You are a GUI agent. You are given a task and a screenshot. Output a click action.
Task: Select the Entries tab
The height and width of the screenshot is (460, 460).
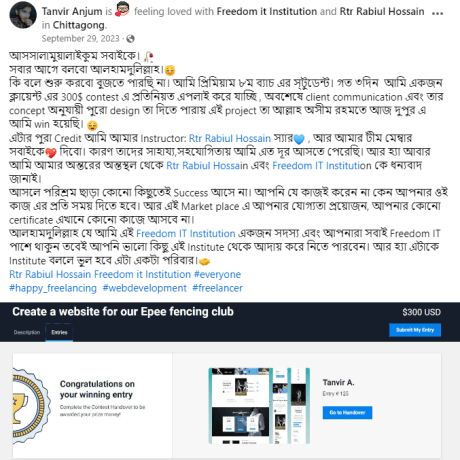[x=59, y=332]
